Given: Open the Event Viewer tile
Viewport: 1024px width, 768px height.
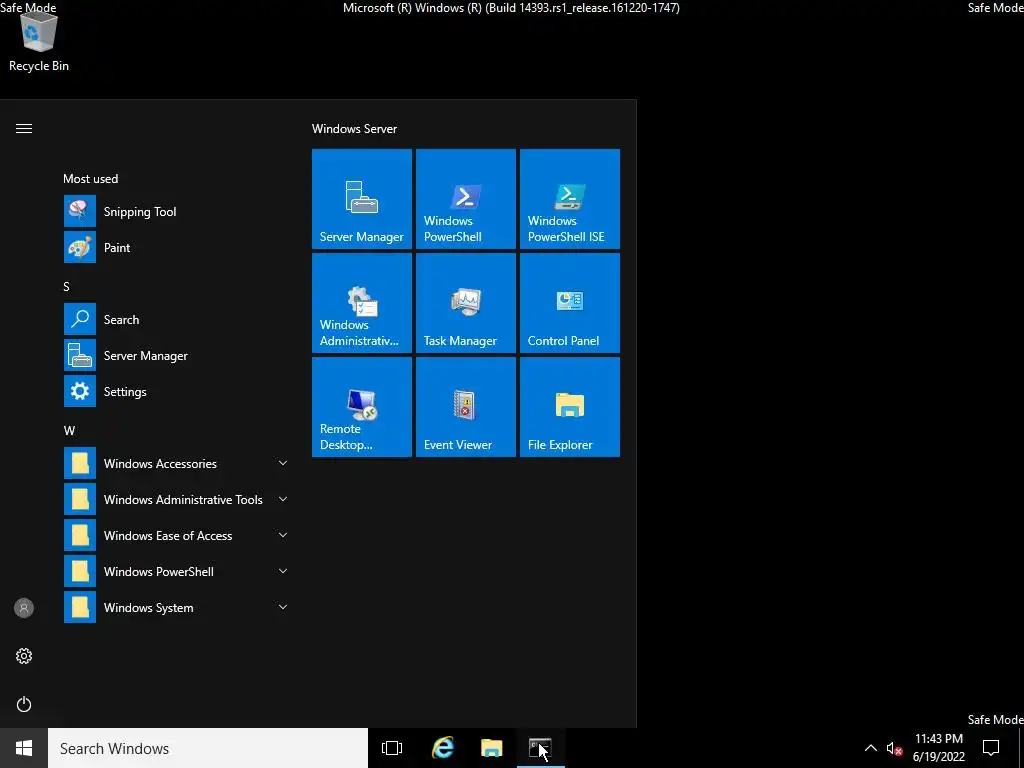Looking at the screenshot, I should pos(466,407).
